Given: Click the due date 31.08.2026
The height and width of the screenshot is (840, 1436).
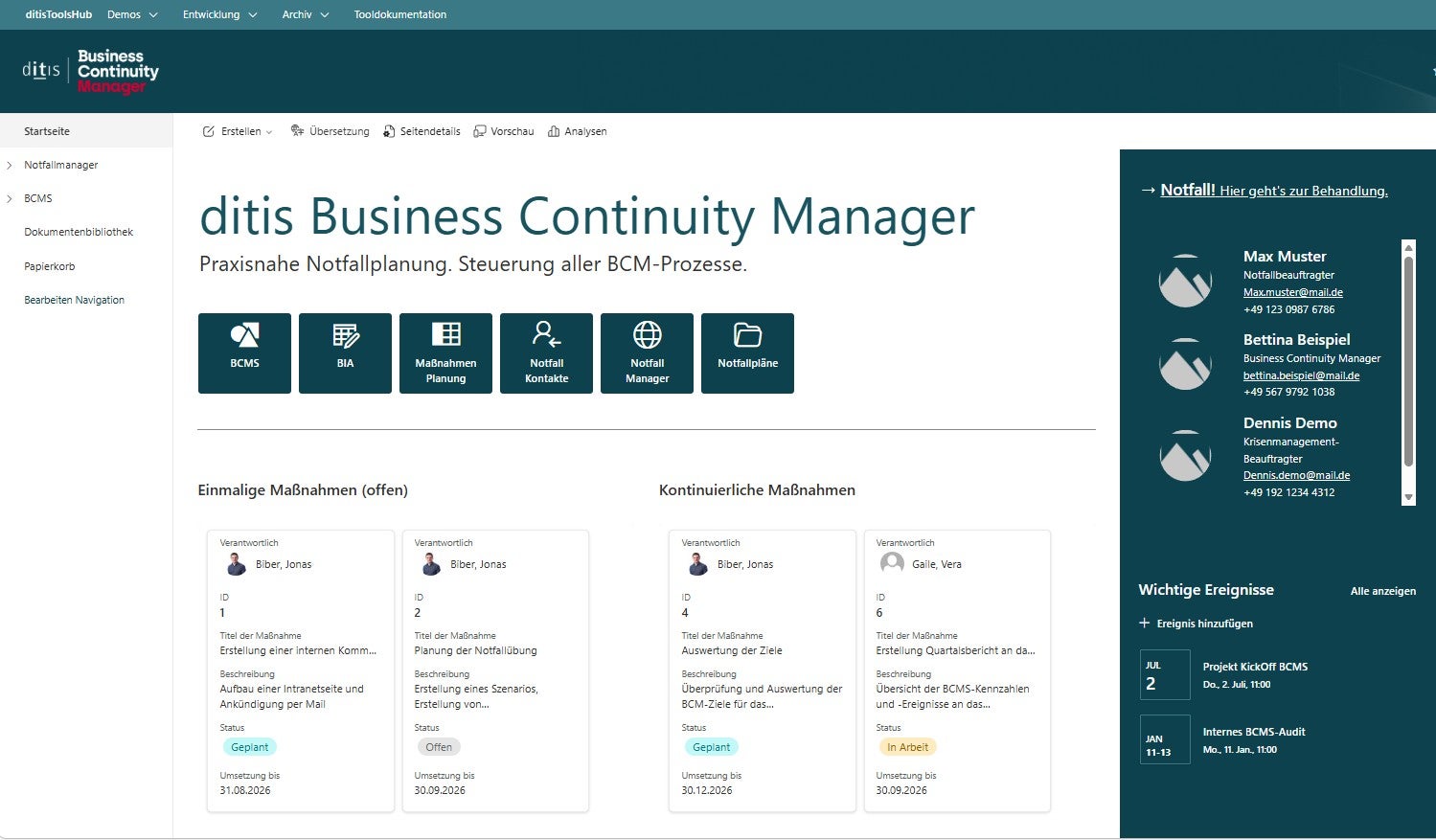Looking at the screenshot, I should click(x=245, y=790).
